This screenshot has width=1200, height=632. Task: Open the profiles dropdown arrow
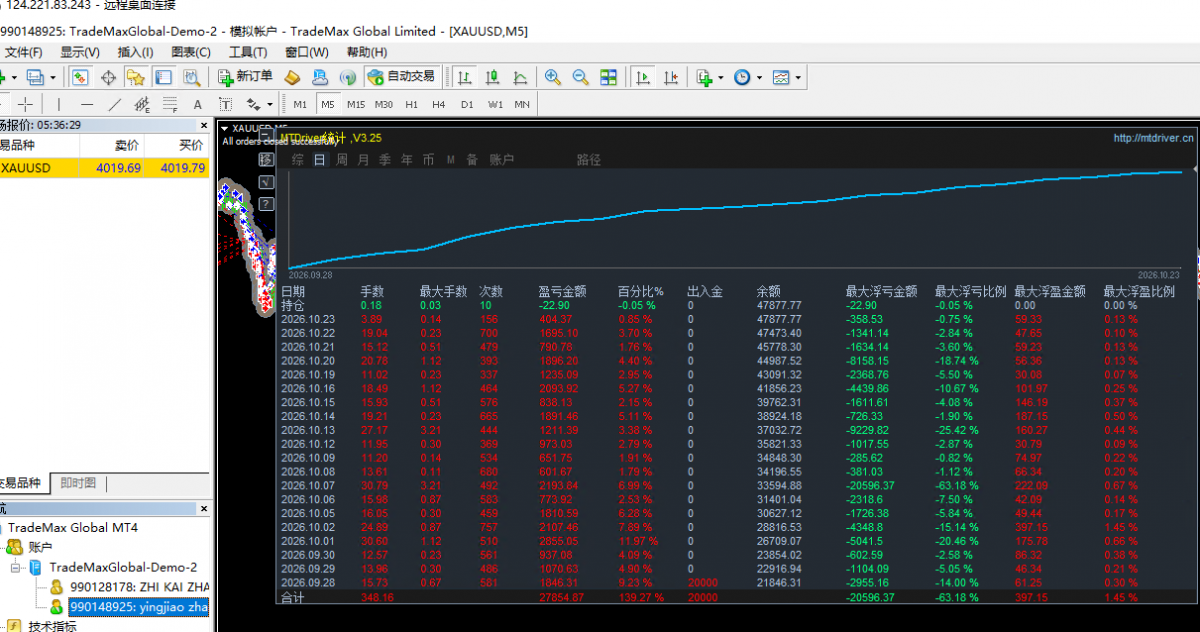[53, 77]
